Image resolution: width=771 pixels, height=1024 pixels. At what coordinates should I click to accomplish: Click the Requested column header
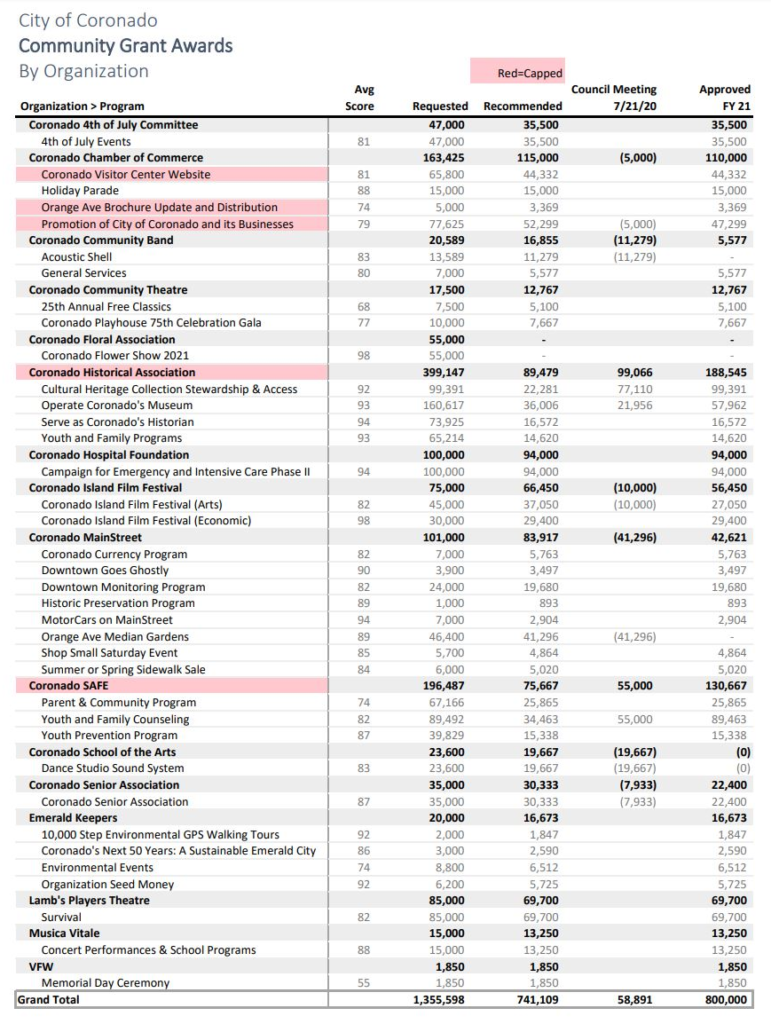440,106
